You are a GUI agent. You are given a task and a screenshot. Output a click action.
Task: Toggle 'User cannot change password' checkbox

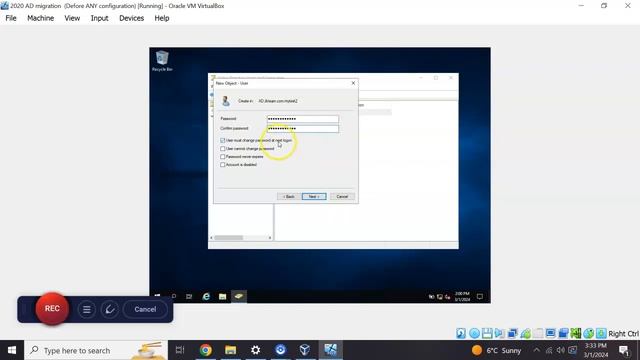[x=222, y=149]
